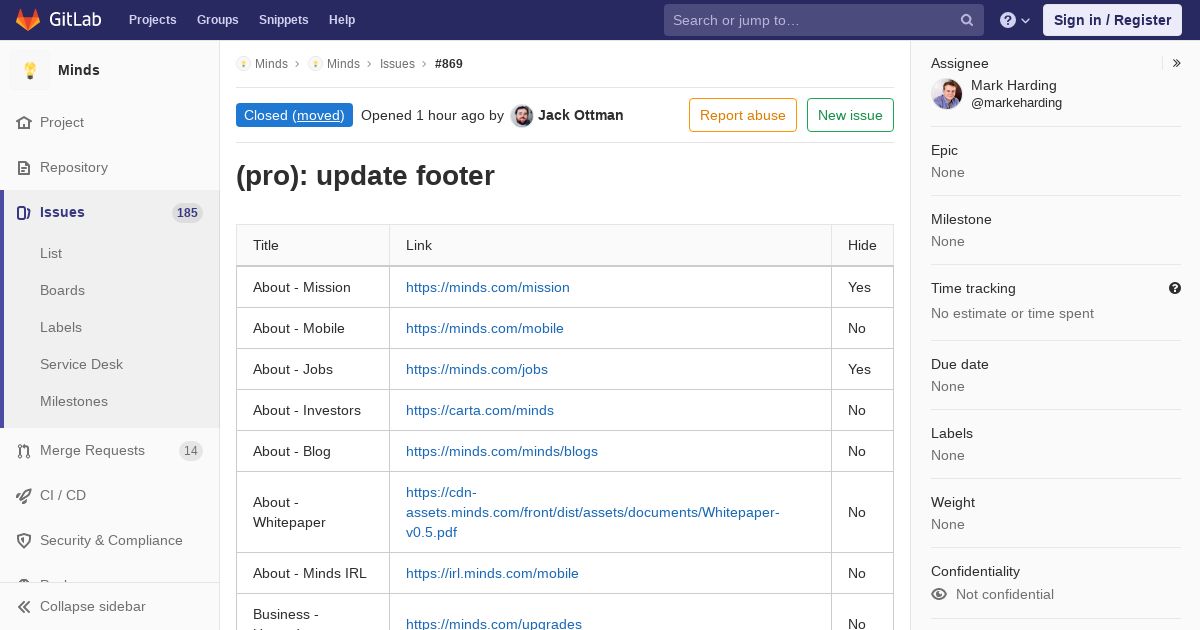Open the Merge Requests sidebar item
The height and width of the screenshot is (630, 1200).
click(x=110, y=451)
